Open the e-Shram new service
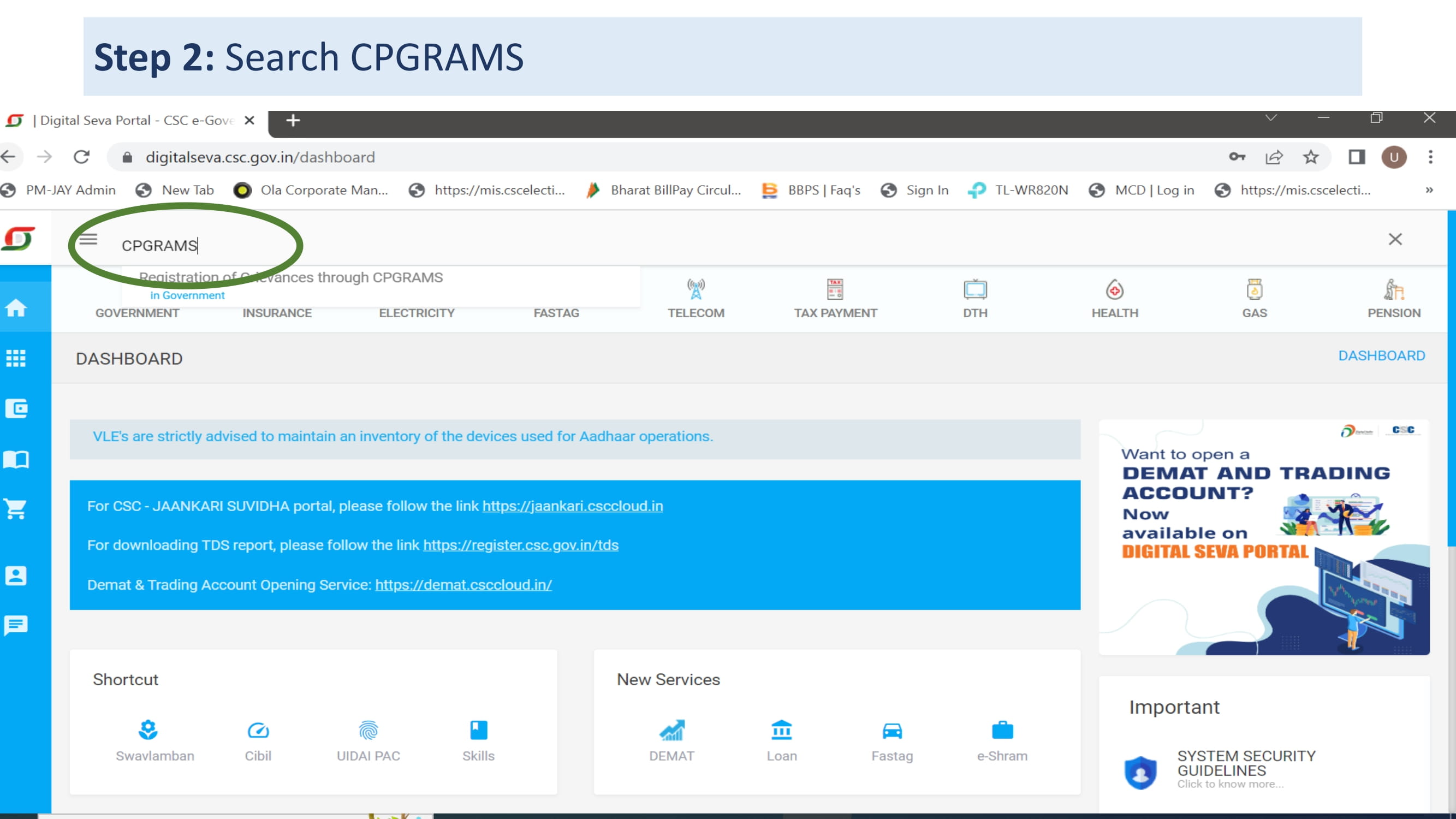 pos(1002,740)
